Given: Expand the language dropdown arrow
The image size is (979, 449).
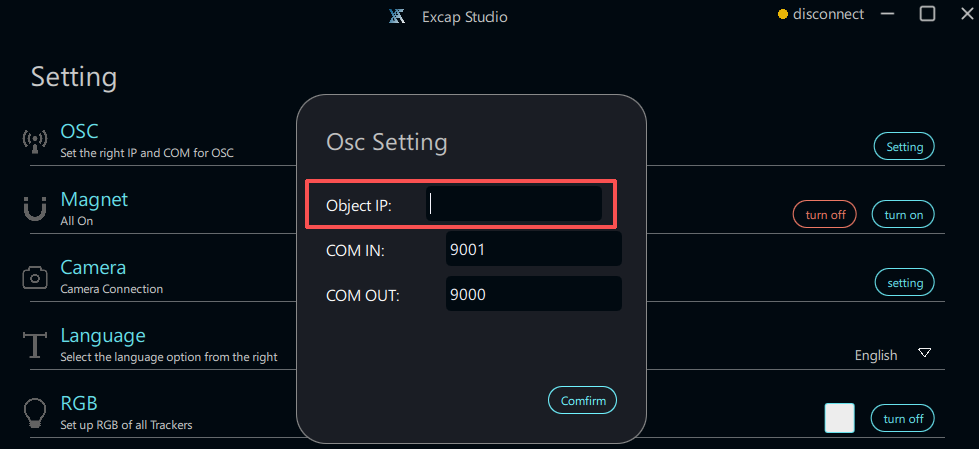Looking at the screenshot, I should pos(925,353).
